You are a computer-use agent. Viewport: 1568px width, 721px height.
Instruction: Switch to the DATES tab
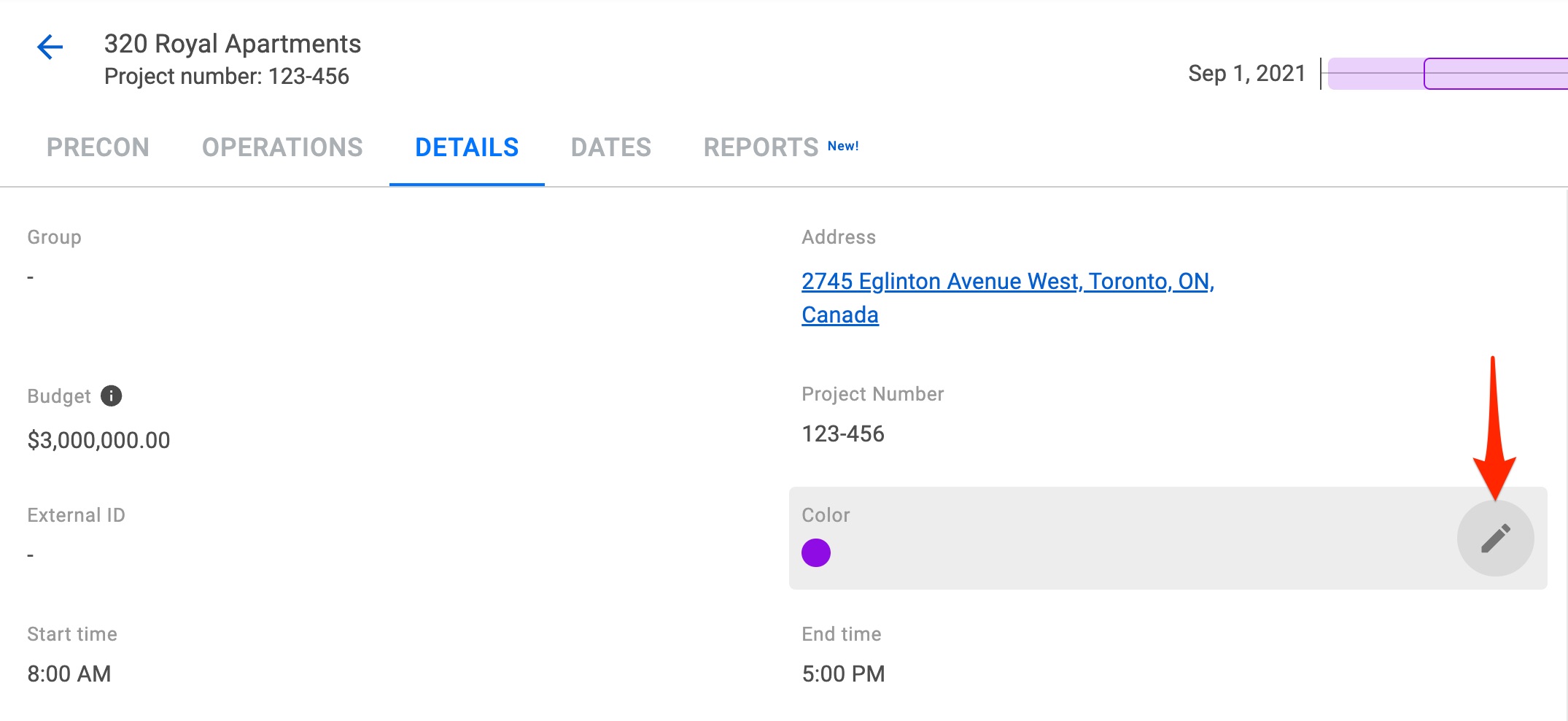[x=611, y=147]
